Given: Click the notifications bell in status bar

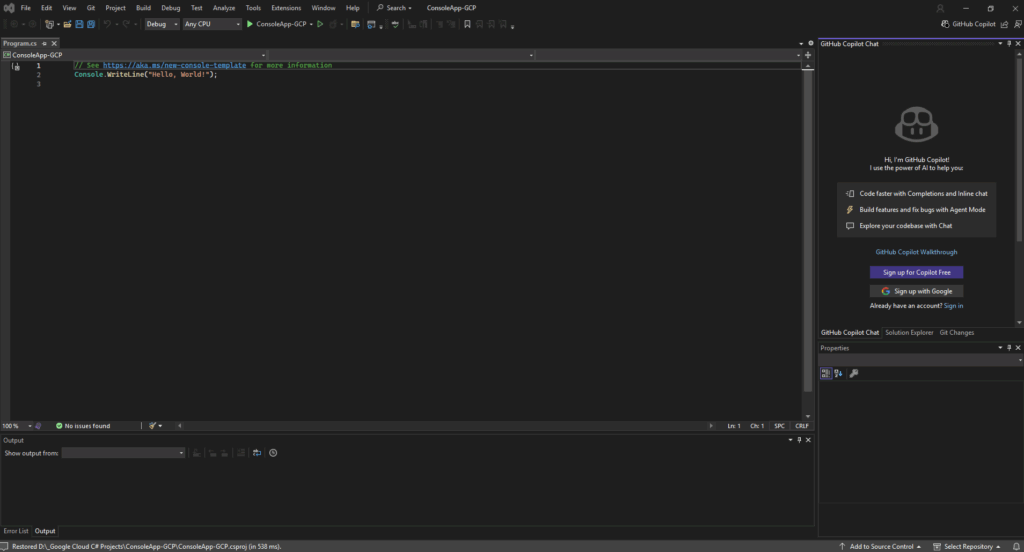Looking at the screenshot, I should click(x=1016, y=546).
